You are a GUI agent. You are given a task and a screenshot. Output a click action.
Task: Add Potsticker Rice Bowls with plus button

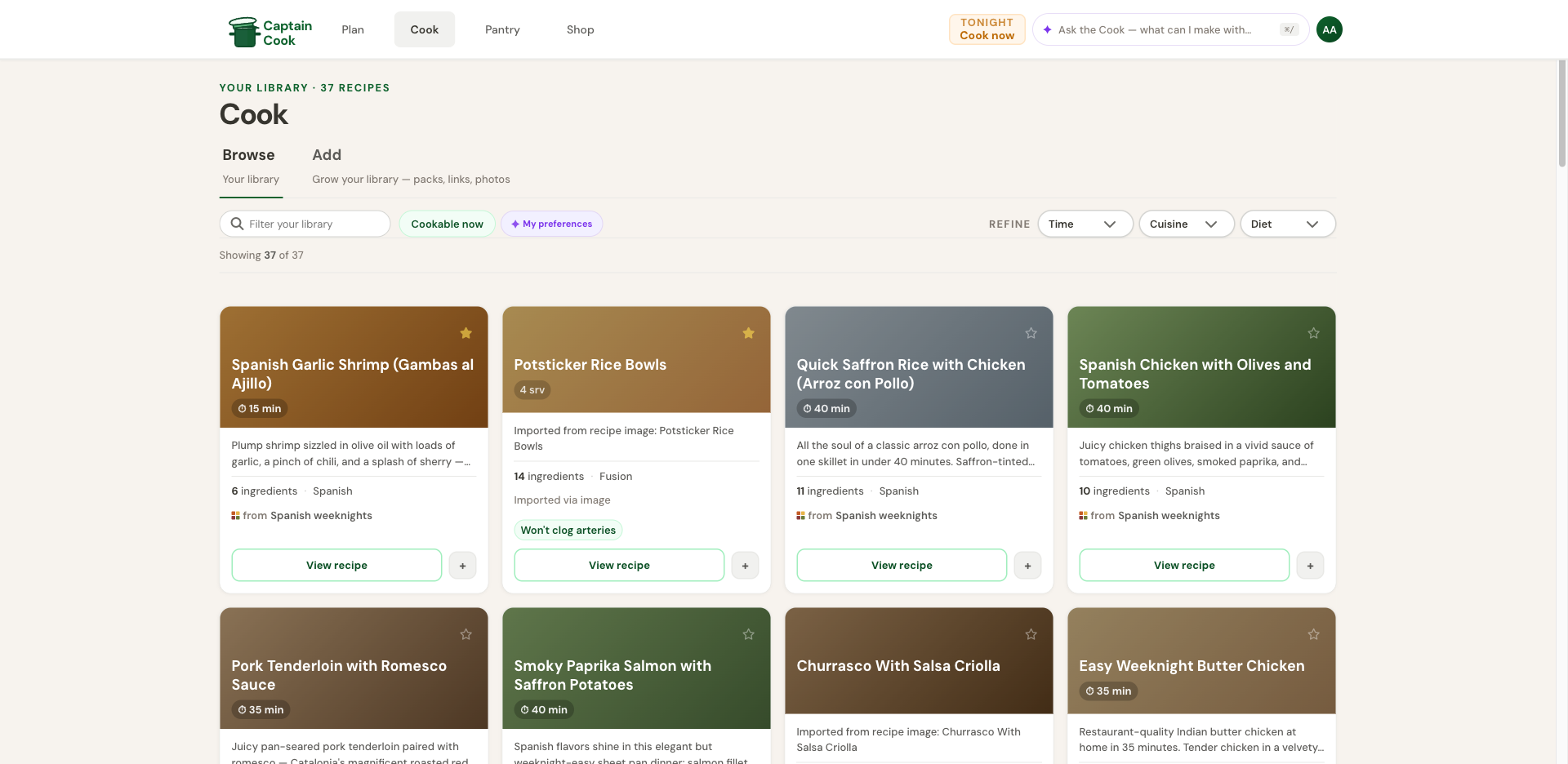click(745, 566)
